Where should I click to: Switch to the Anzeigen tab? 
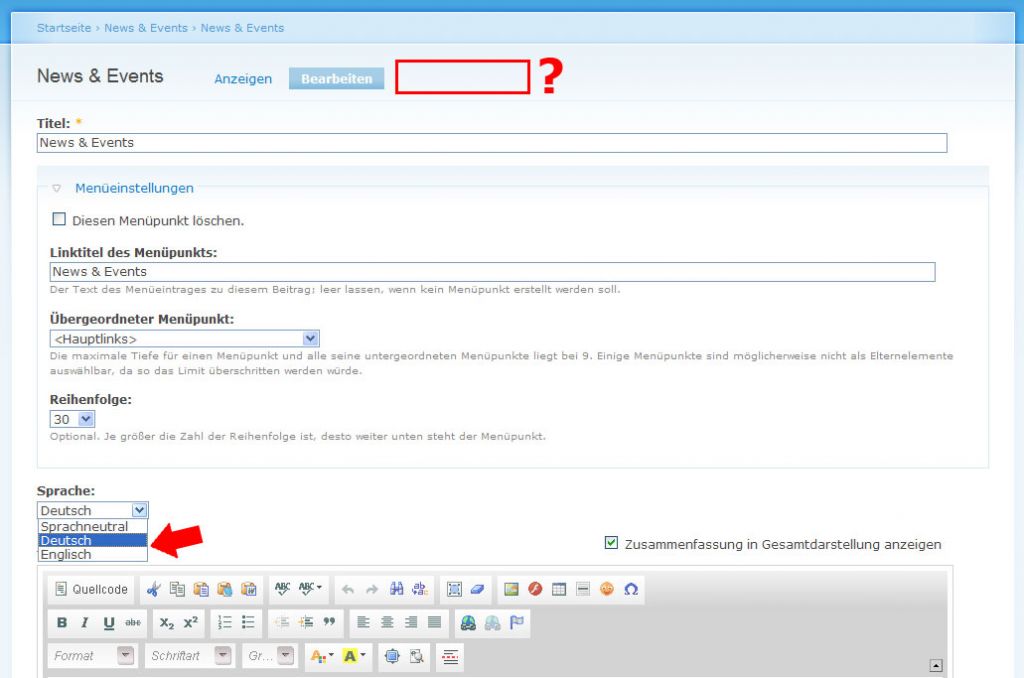click(243, 79)
